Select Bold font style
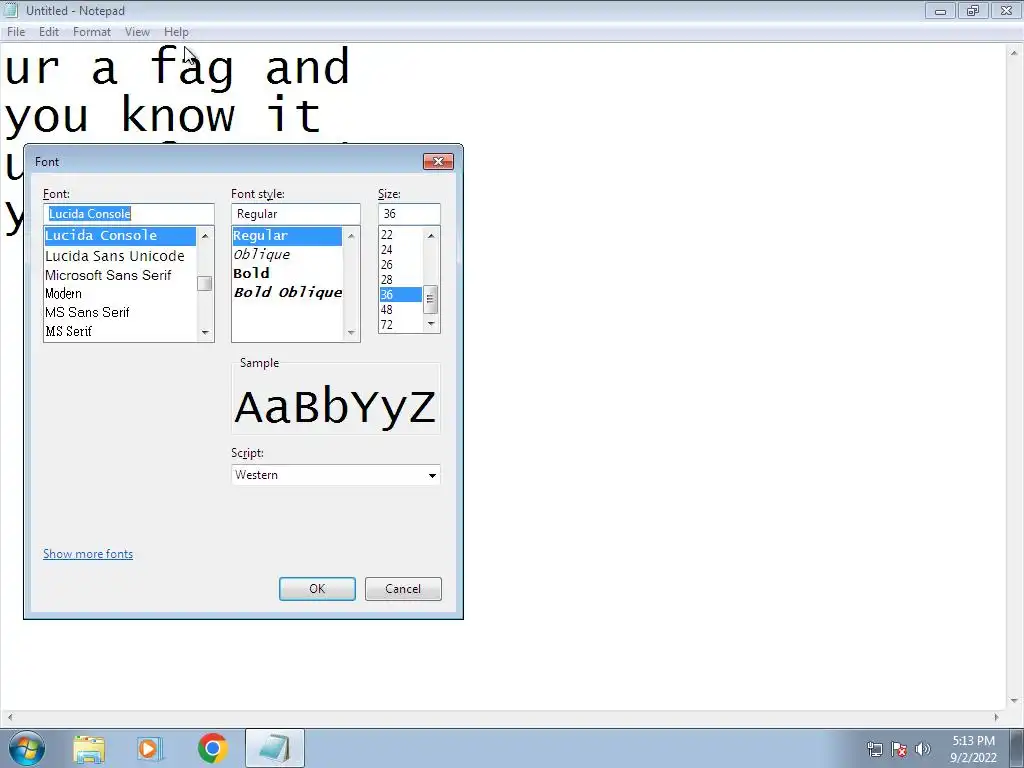 pos(287,273)
